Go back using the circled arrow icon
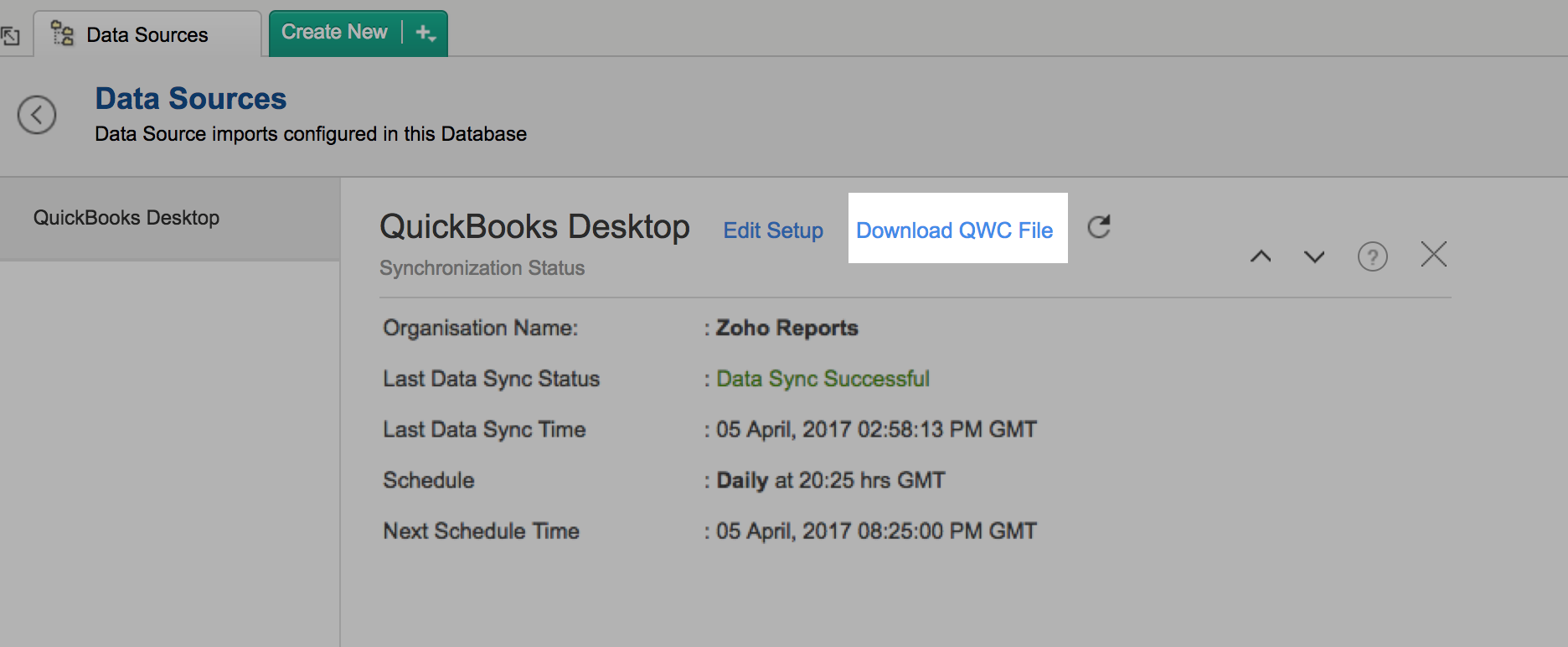Screen dimensions: 1568x647 tap(37, 115)
